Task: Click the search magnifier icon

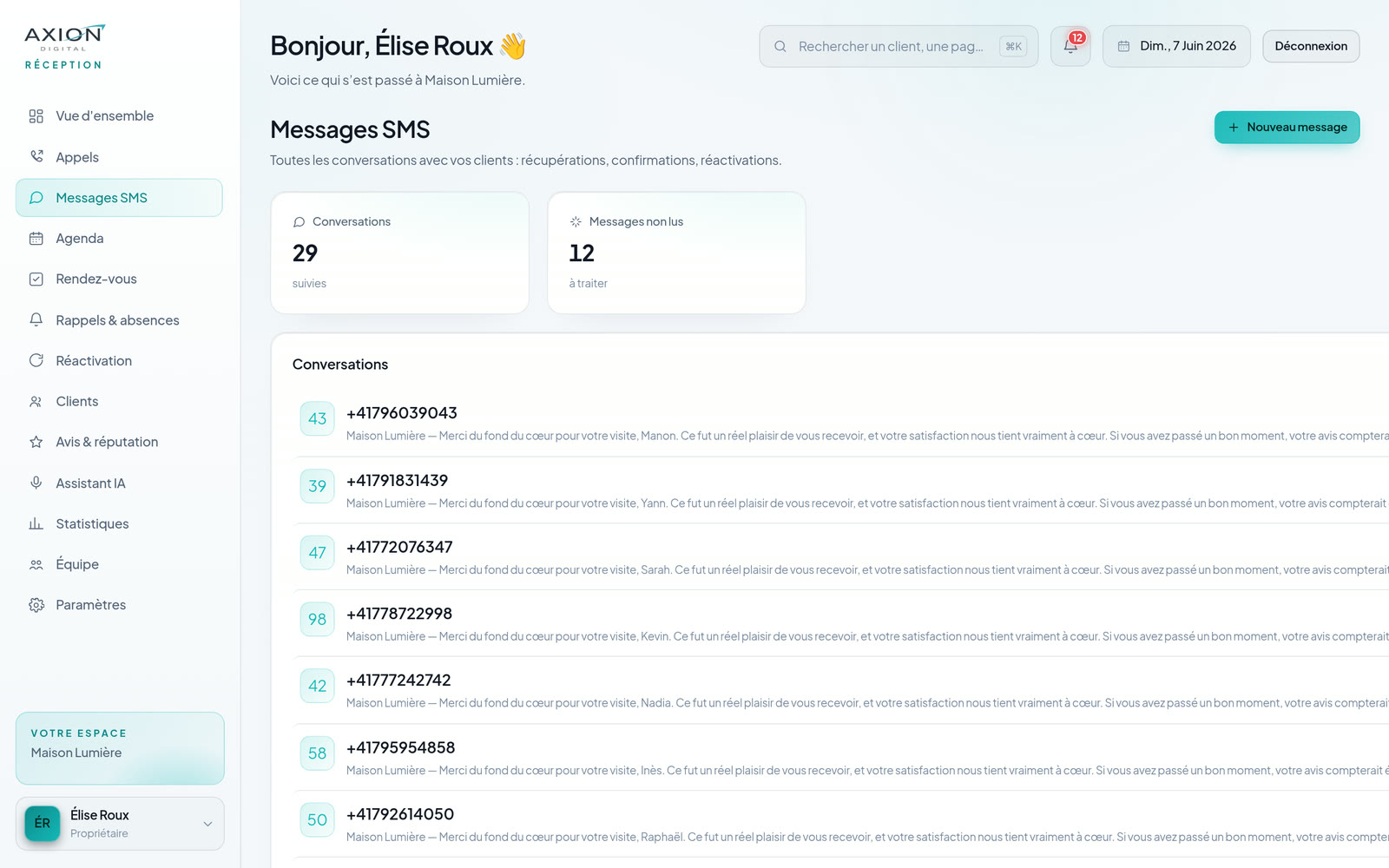Action: [x=780, y=46]
